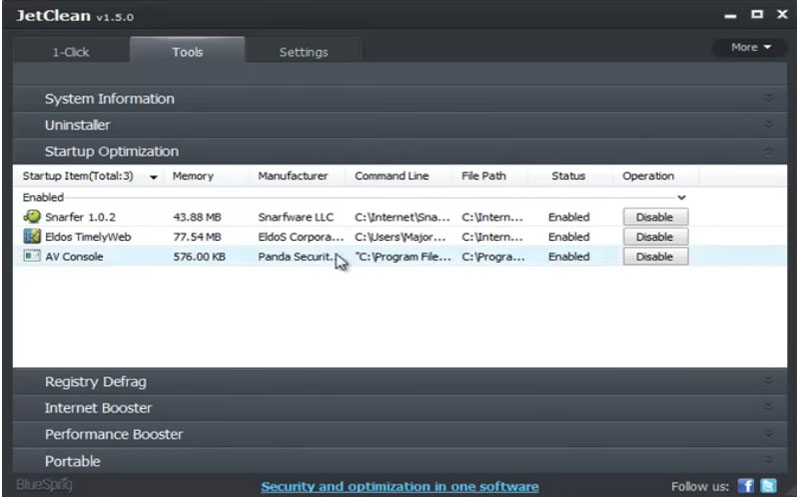Open the Twitter follow icon

pyautogui.click(x=768, y=486)
